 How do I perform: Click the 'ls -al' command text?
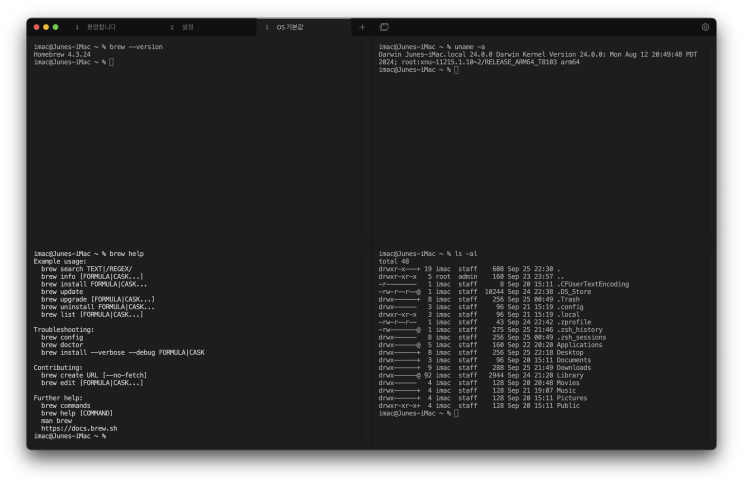pyautogui.click(x=466, y=253)
